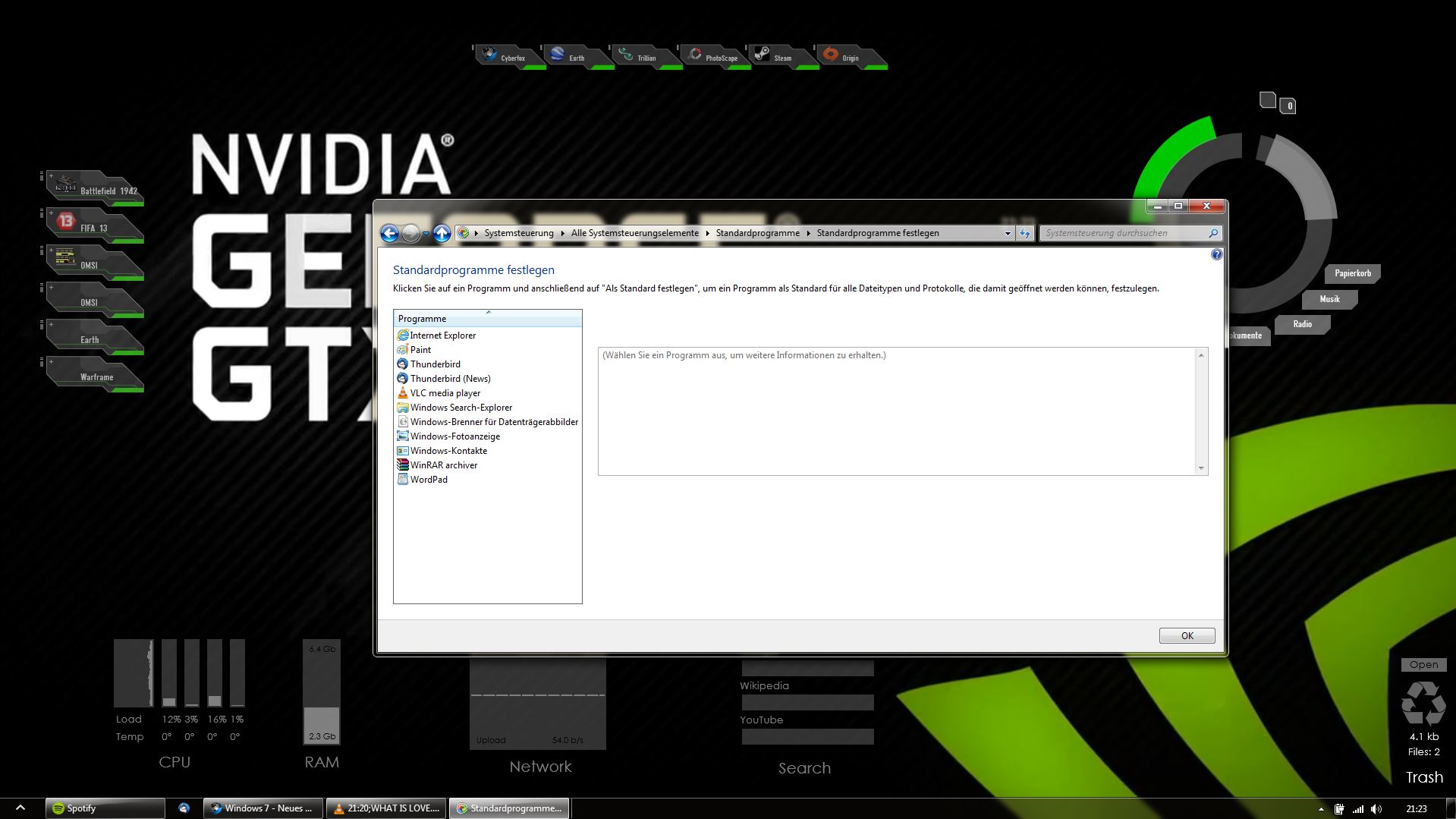
Task: Click the Wikipedia search input field
Action: point(807,703)
